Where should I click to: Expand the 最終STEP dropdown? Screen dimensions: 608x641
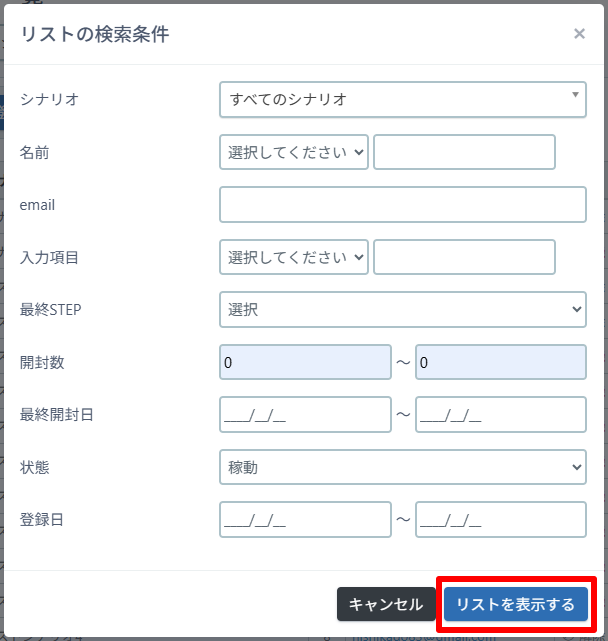(400, 310)
